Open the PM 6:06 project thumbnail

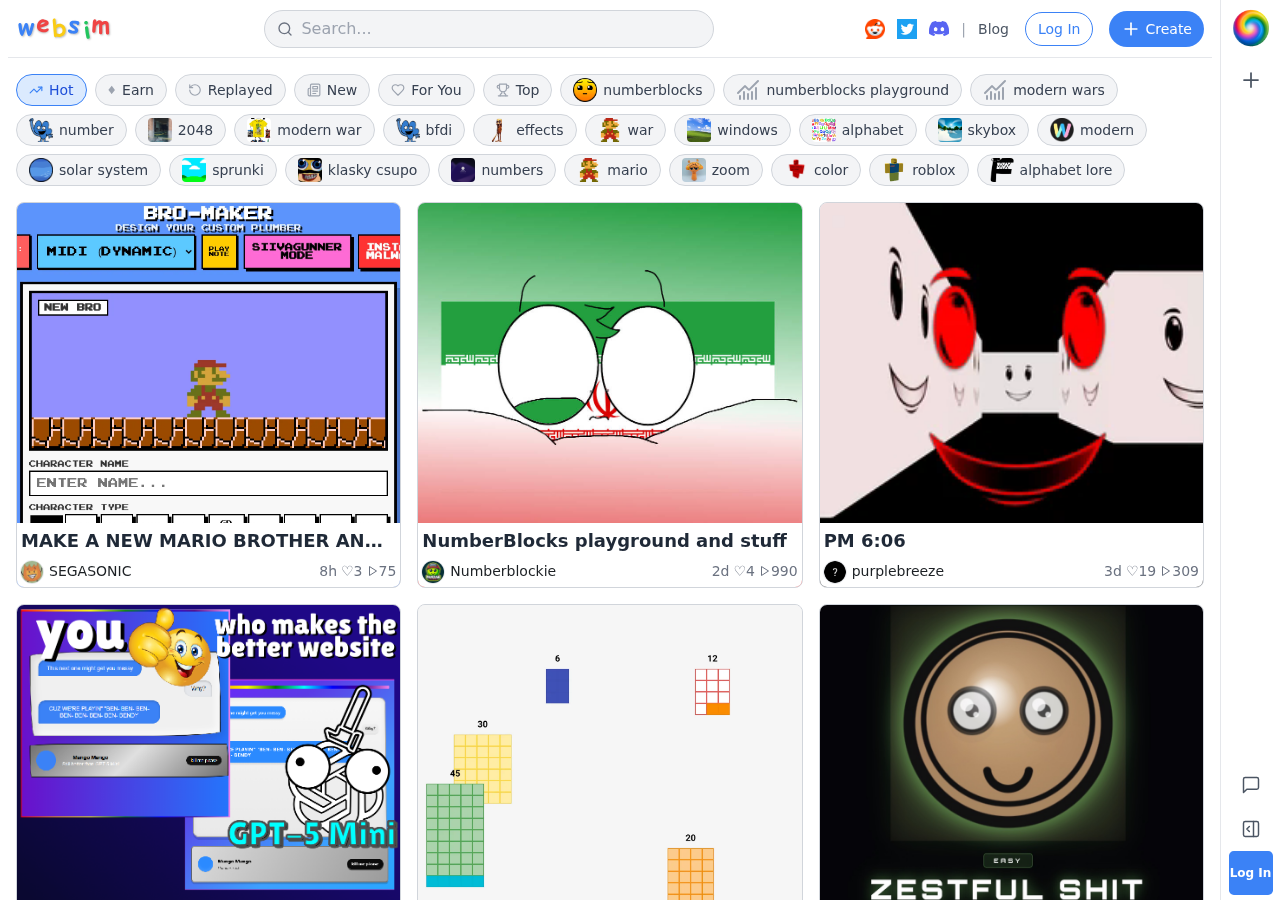(x=1011, y=363)
